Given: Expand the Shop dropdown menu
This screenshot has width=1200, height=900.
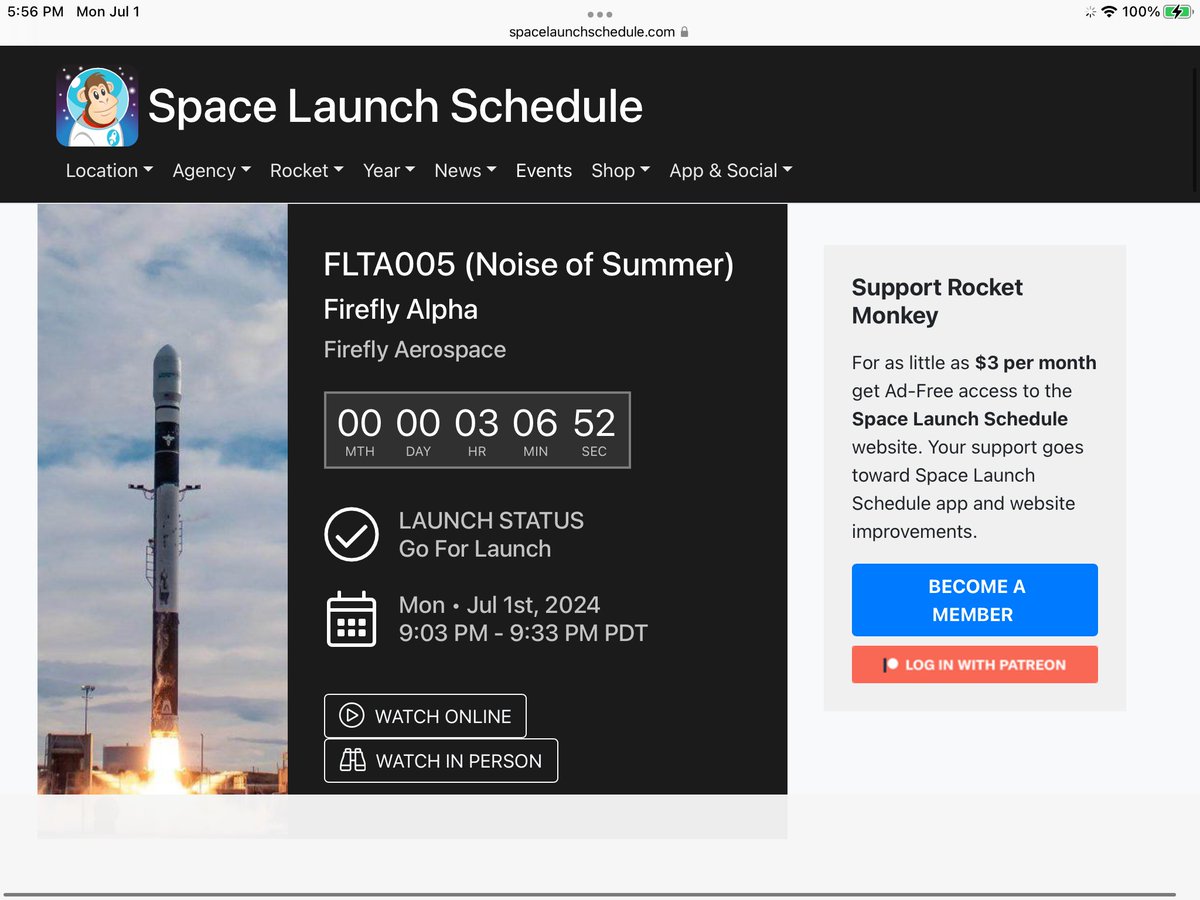Looking at the screenshot, I should [x=621, y=171].
